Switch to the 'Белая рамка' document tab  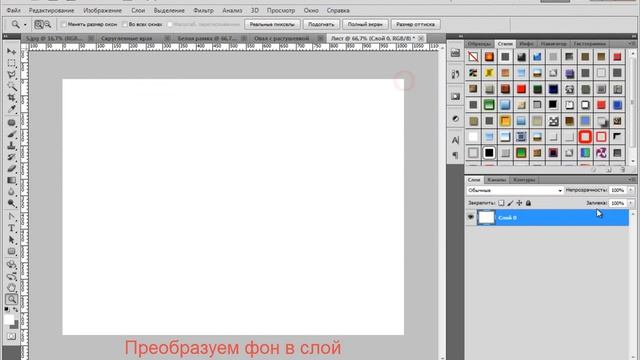tap(207, 38)
